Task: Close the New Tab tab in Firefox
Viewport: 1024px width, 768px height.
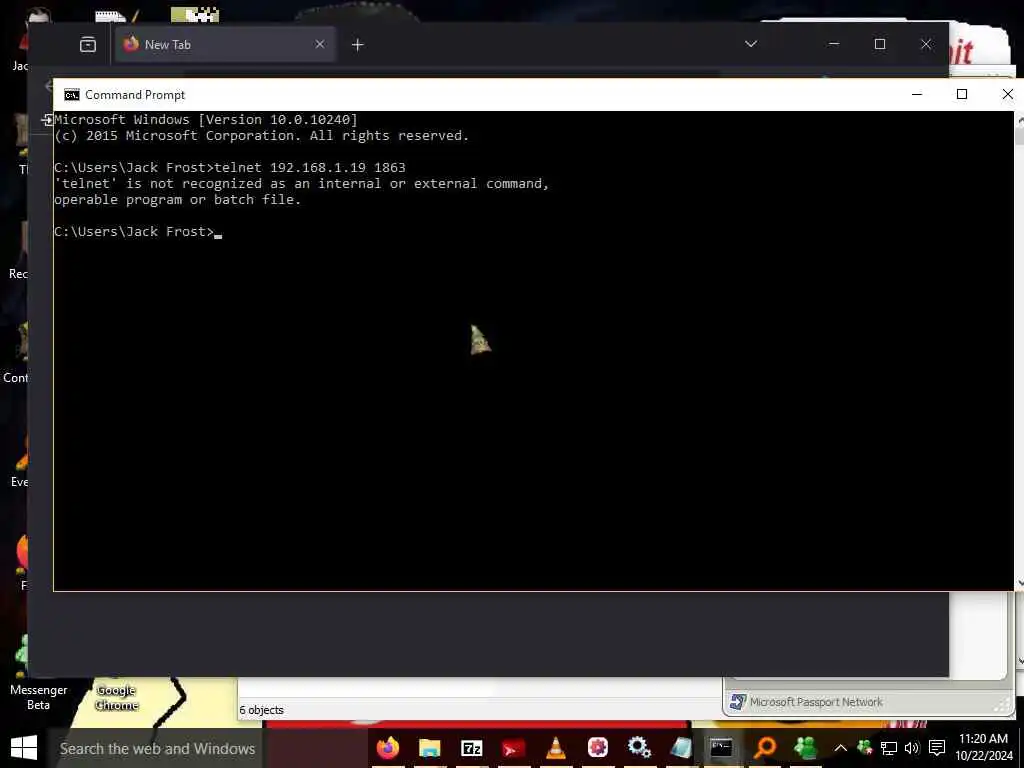Action: [x=319, y=44]
